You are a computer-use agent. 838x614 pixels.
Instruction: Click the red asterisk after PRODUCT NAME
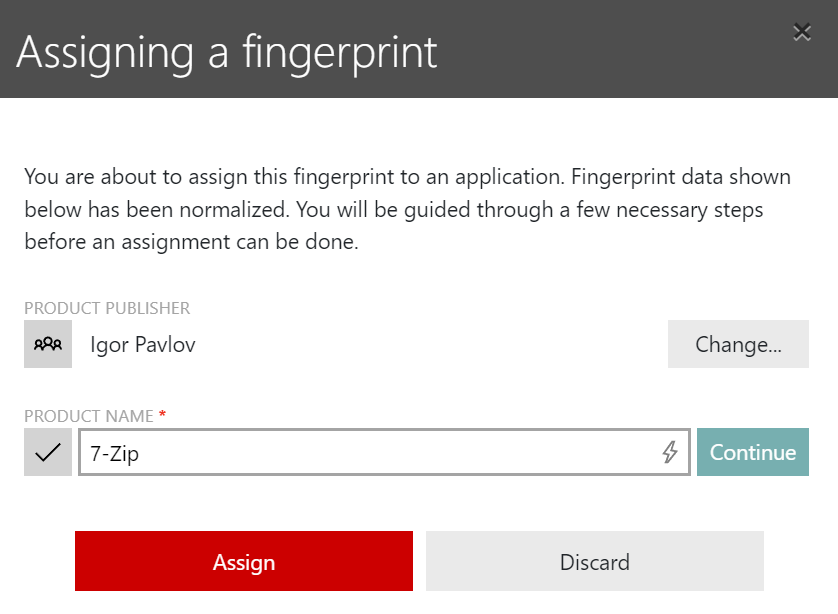(165, 413)
